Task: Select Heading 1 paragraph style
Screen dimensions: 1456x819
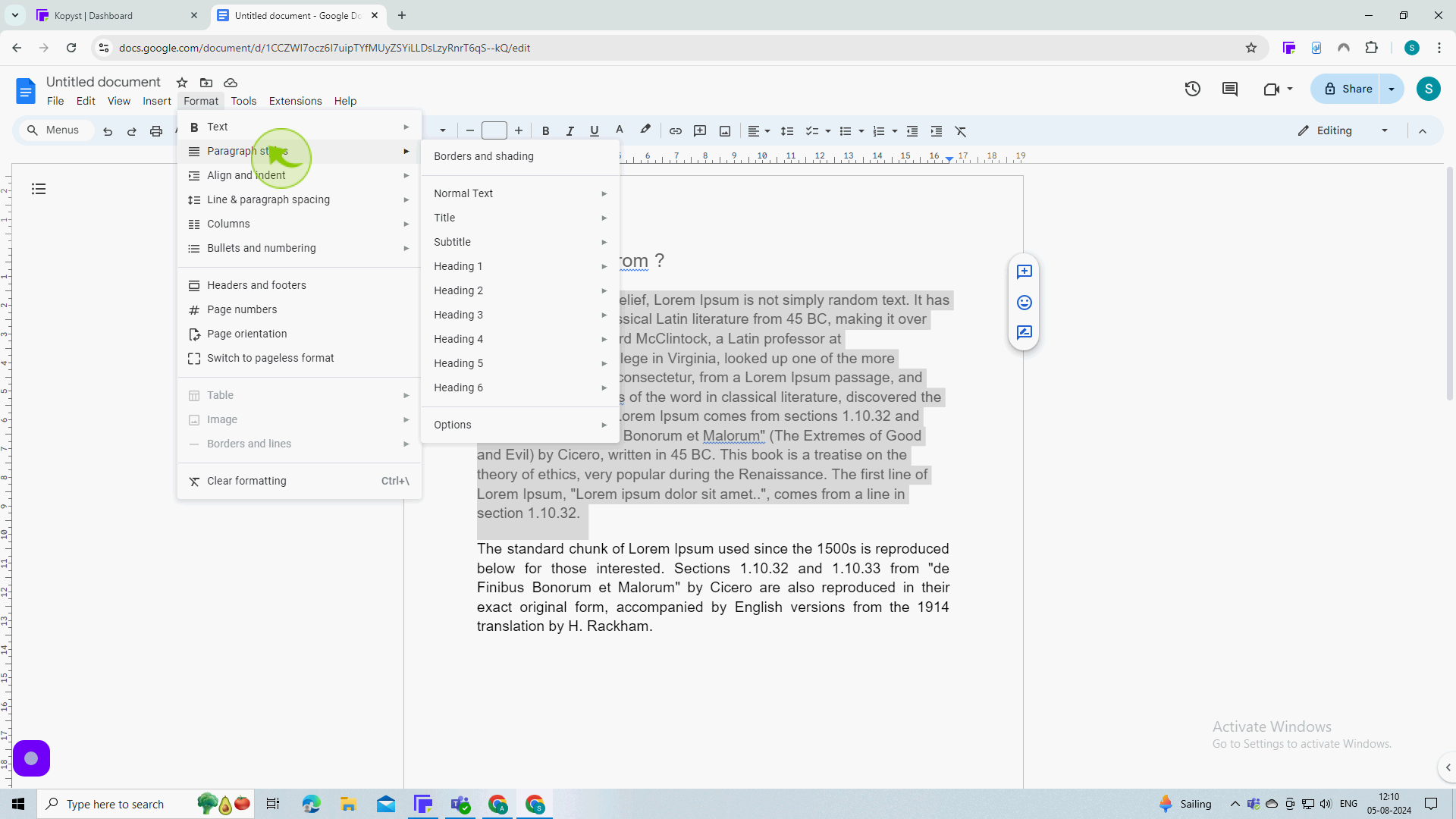Action: click(x=458, y=265)
